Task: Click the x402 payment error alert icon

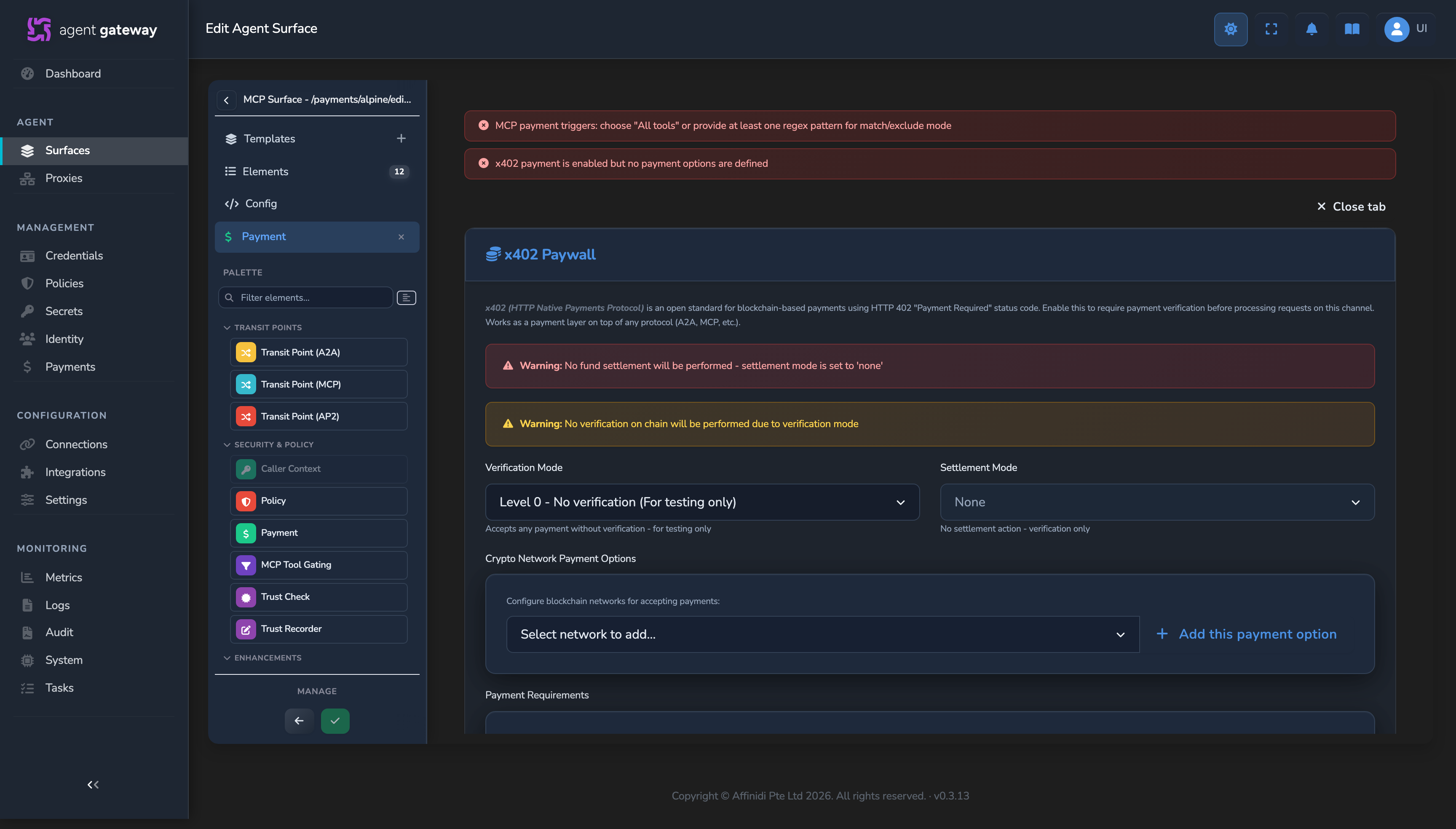Action: pyautogui.click(x=483, y=163)
